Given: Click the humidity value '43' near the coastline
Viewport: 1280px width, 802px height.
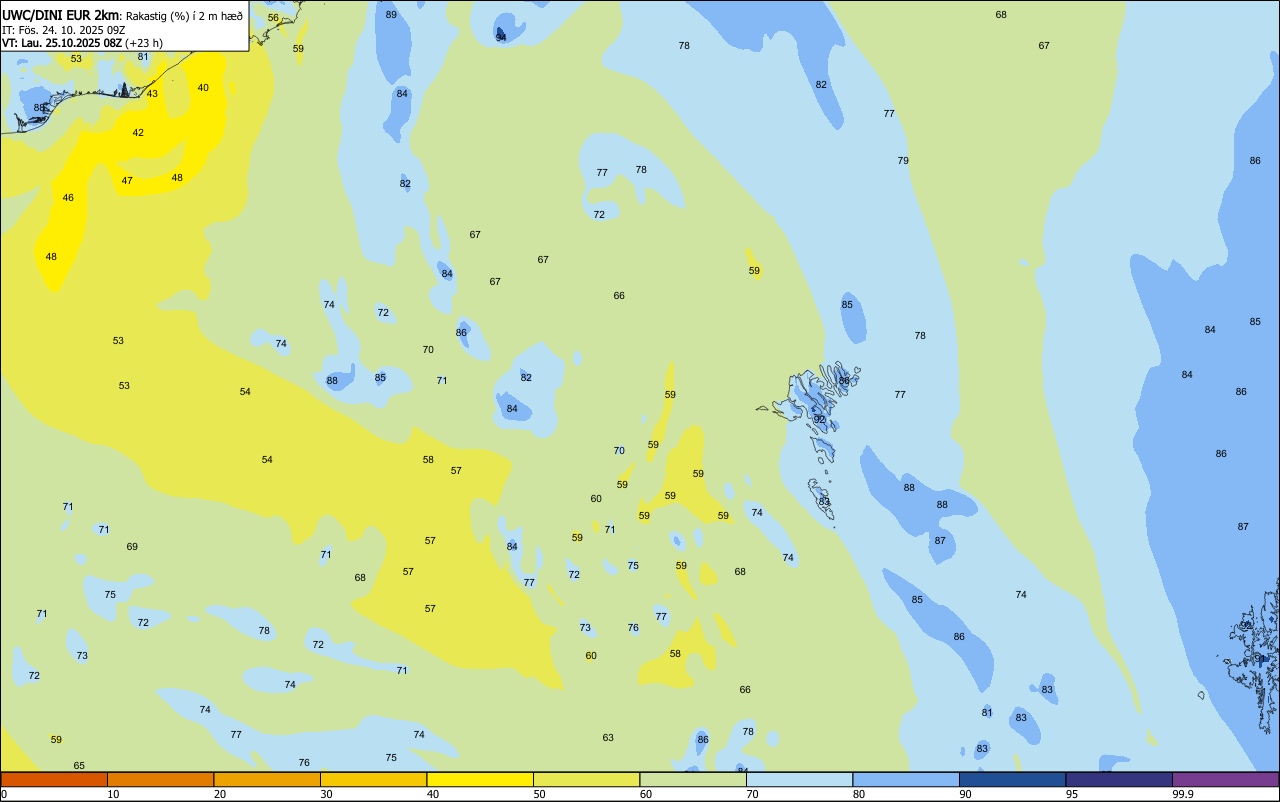Looking at the screenshot, I should coord(152,94).
